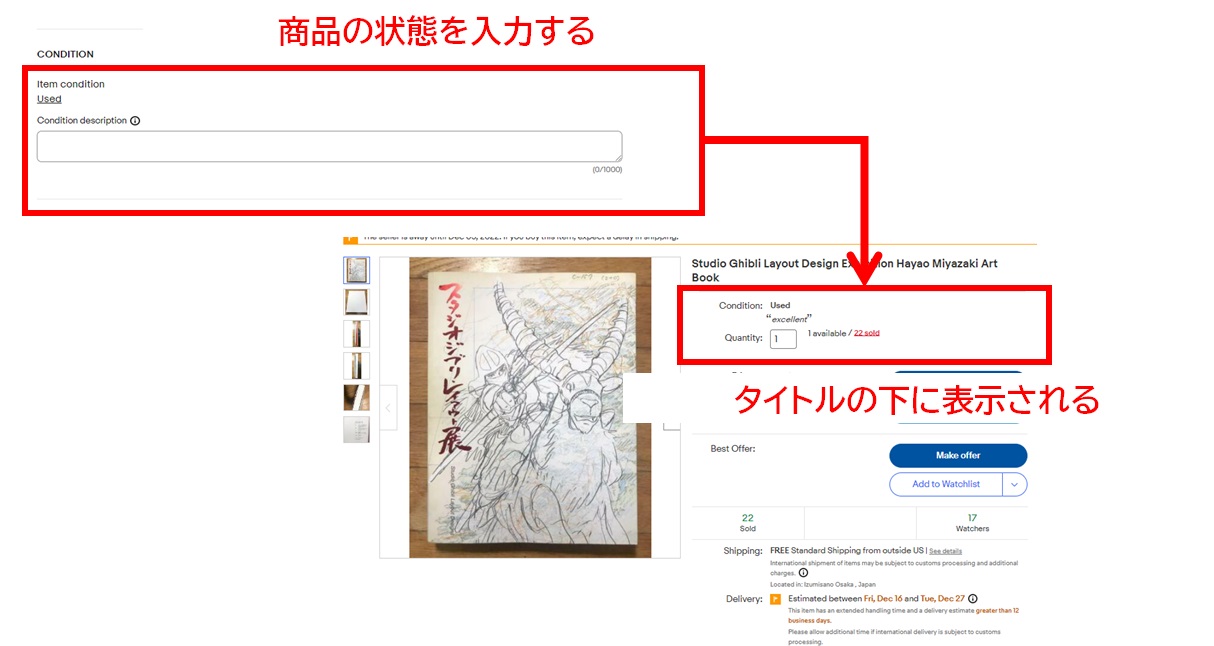Open the 22 sold link
The image size is (1214, 646).
pos(867,333)
